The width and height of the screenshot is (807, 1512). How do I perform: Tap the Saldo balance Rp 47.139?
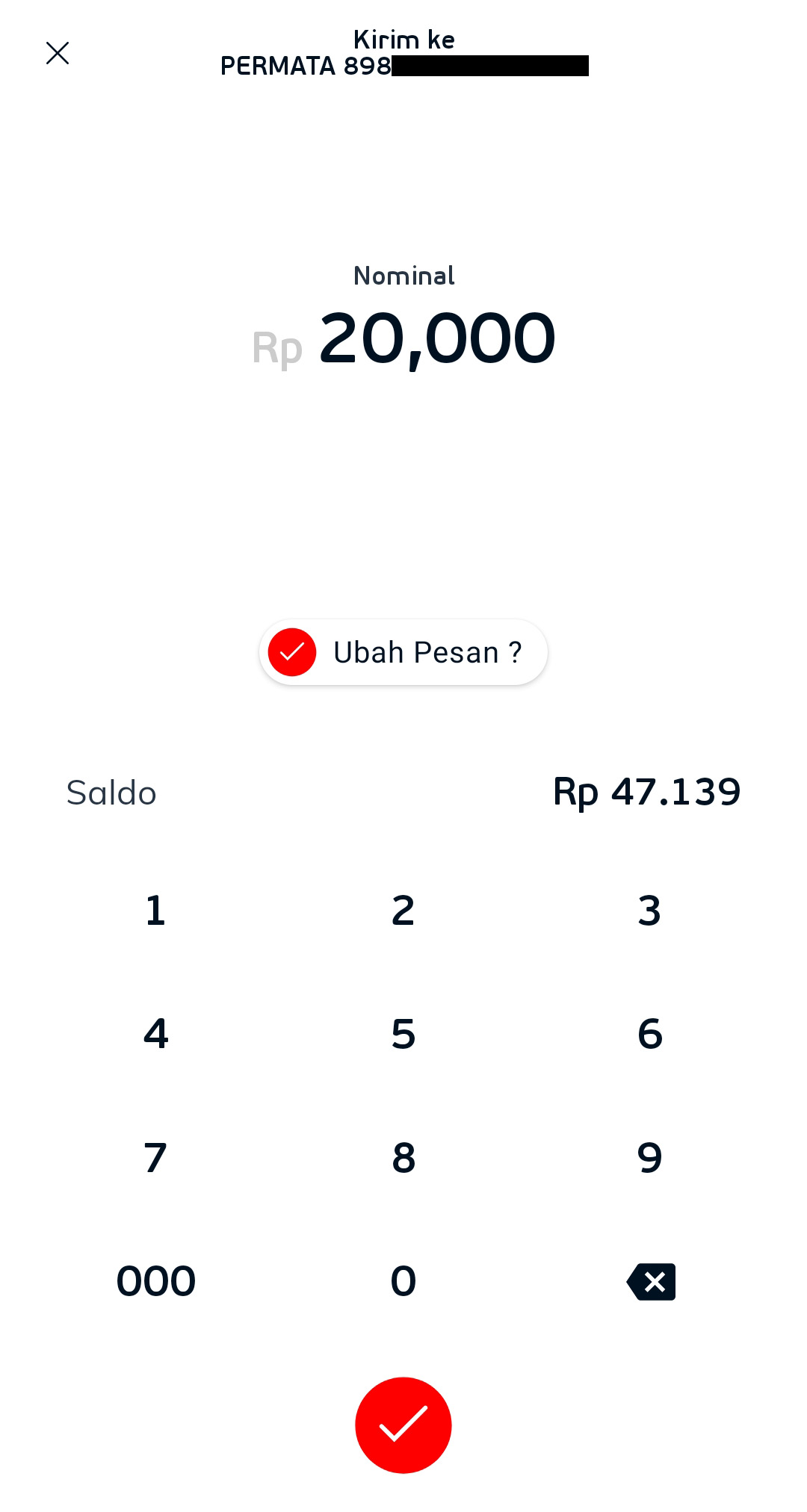click(646, 792)
